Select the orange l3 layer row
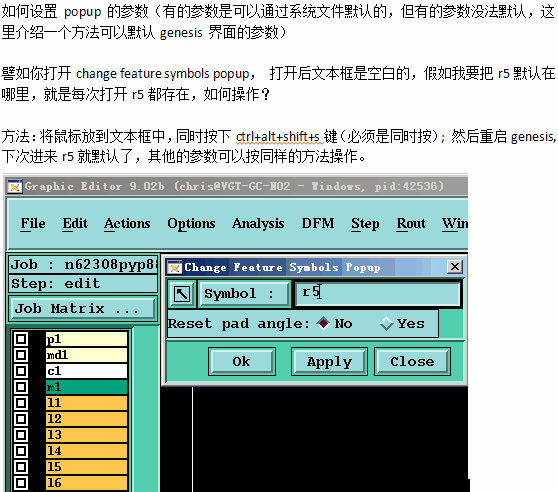Image resolution: width=558 pixels, height=492 pixels. pos(86,435)
